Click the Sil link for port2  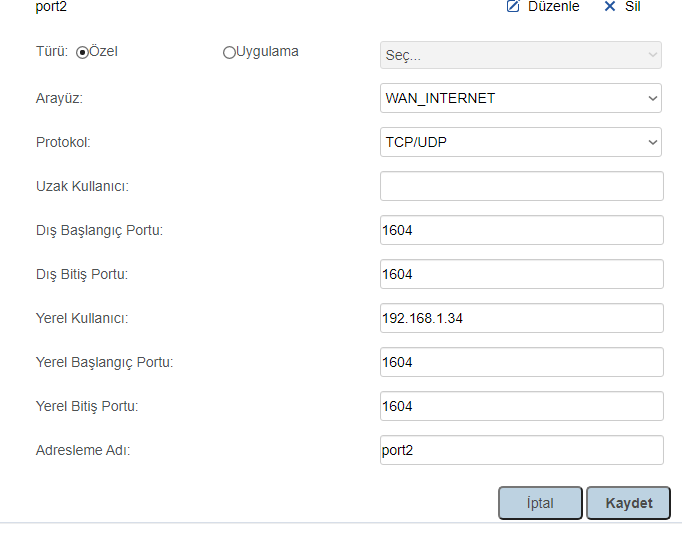[632, 6]
